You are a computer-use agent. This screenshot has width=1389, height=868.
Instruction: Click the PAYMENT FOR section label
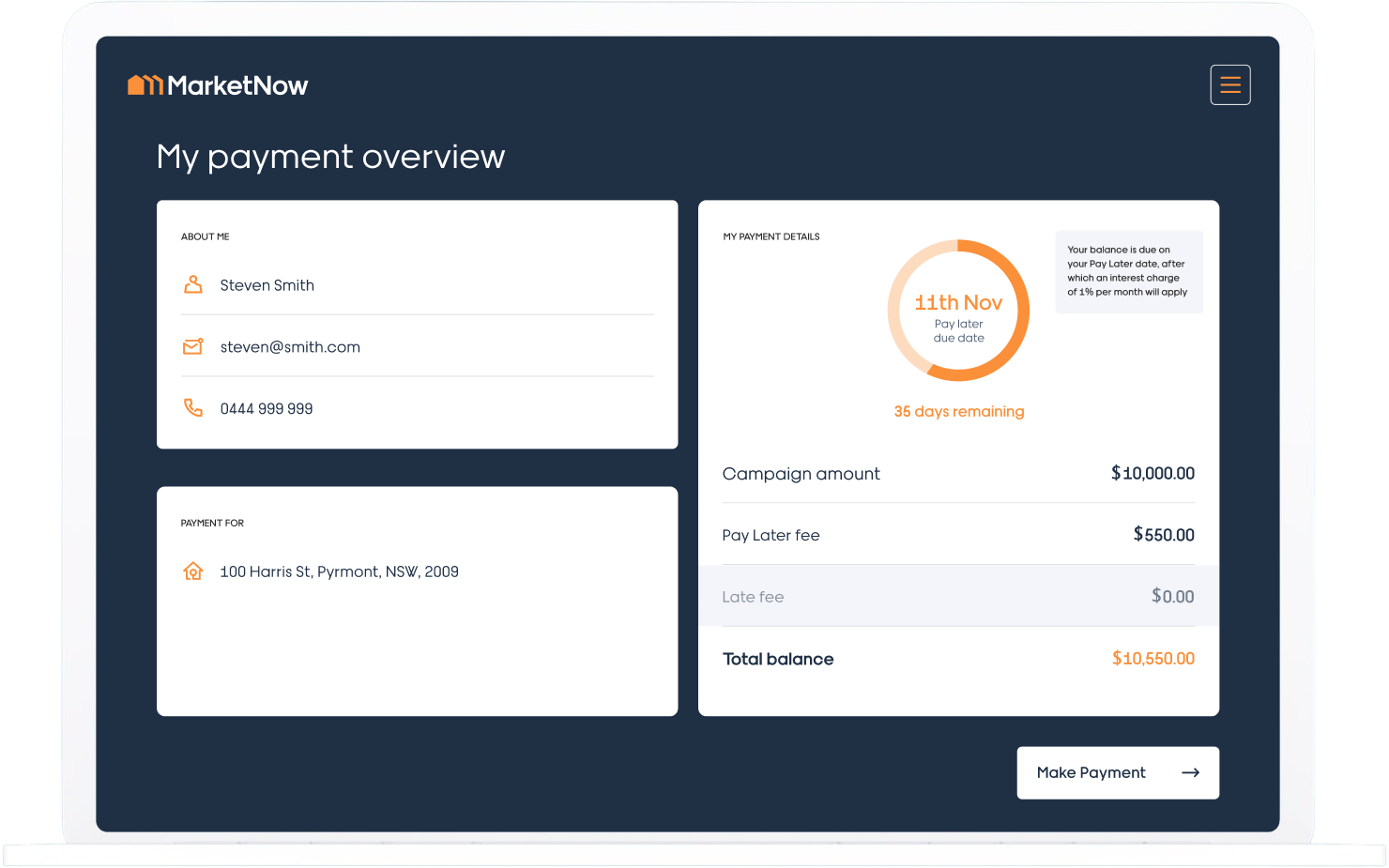212,523
